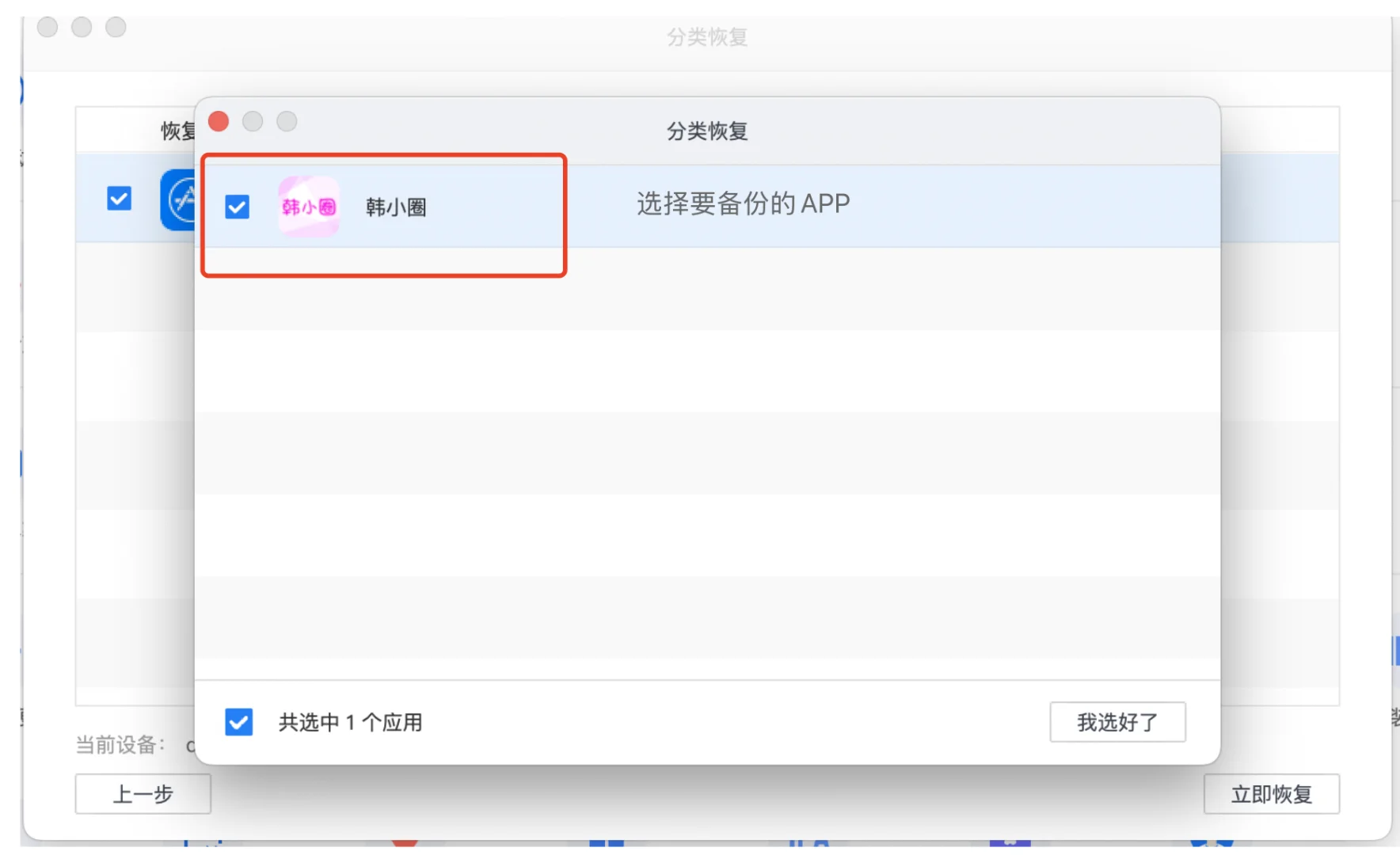This screenshot has width=1400, height=855.
Task: Click the 上一步 button
Action: [142, 793]
